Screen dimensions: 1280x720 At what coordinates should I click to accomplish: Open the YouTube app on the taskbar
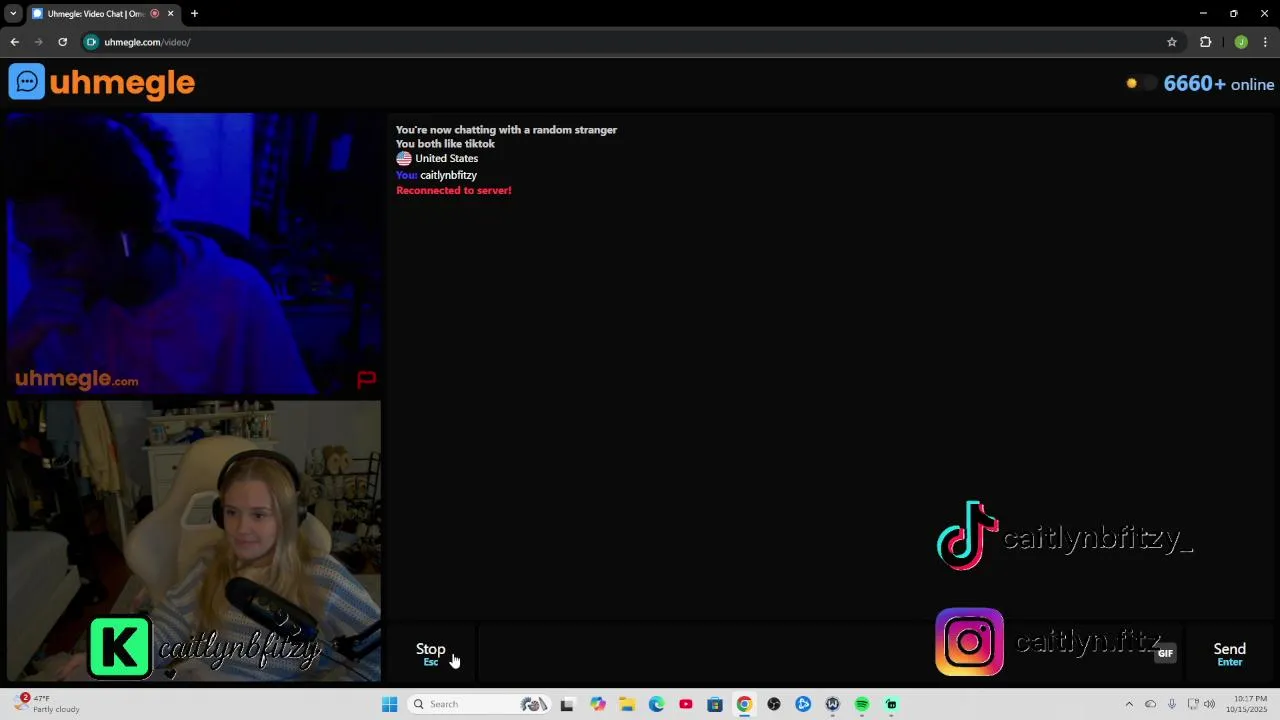pos(685,704)
